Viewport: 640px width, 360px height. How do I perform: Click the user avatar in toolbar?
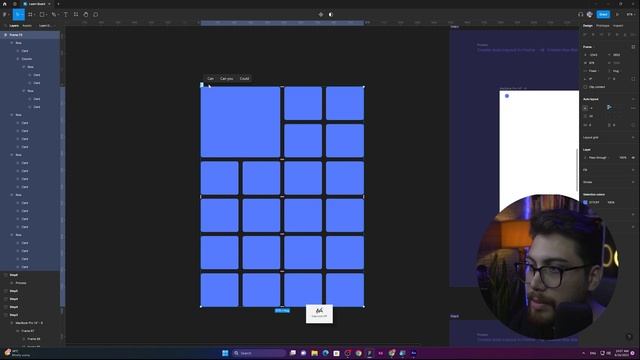click(590, 14)
